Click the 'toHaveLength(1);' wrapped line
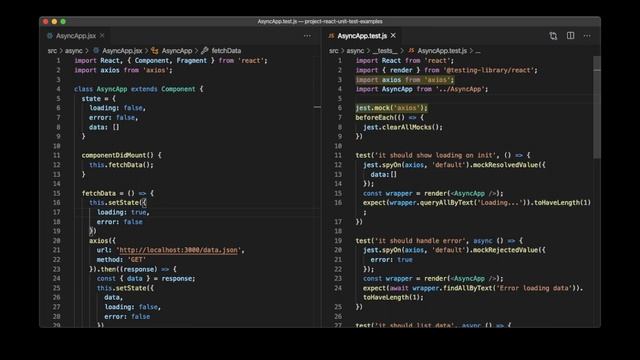The height and width of the screenshot is (360, 640). click(393, 297)
